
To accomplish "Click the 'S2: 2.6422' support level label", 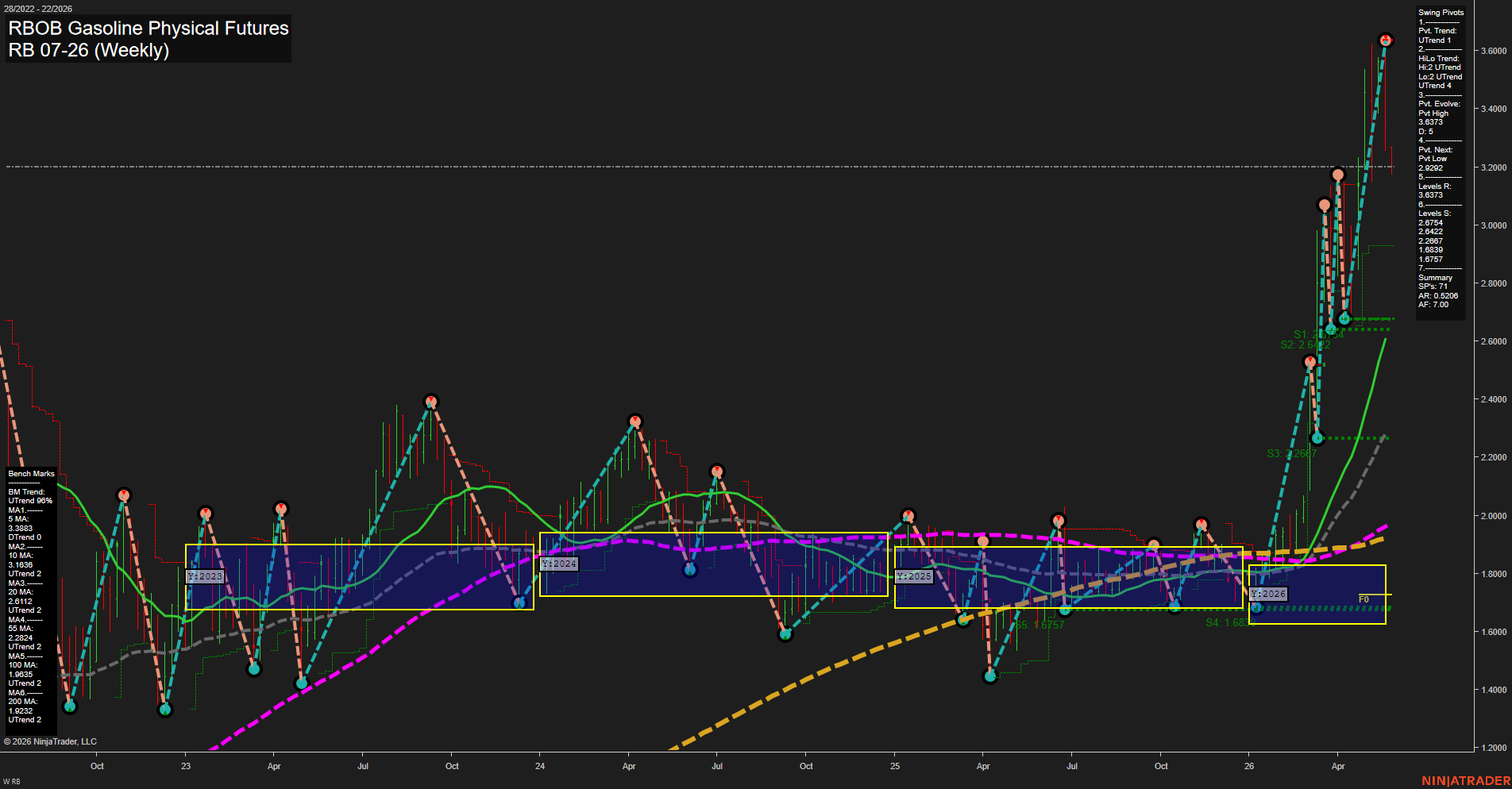I will (1306, 344).
